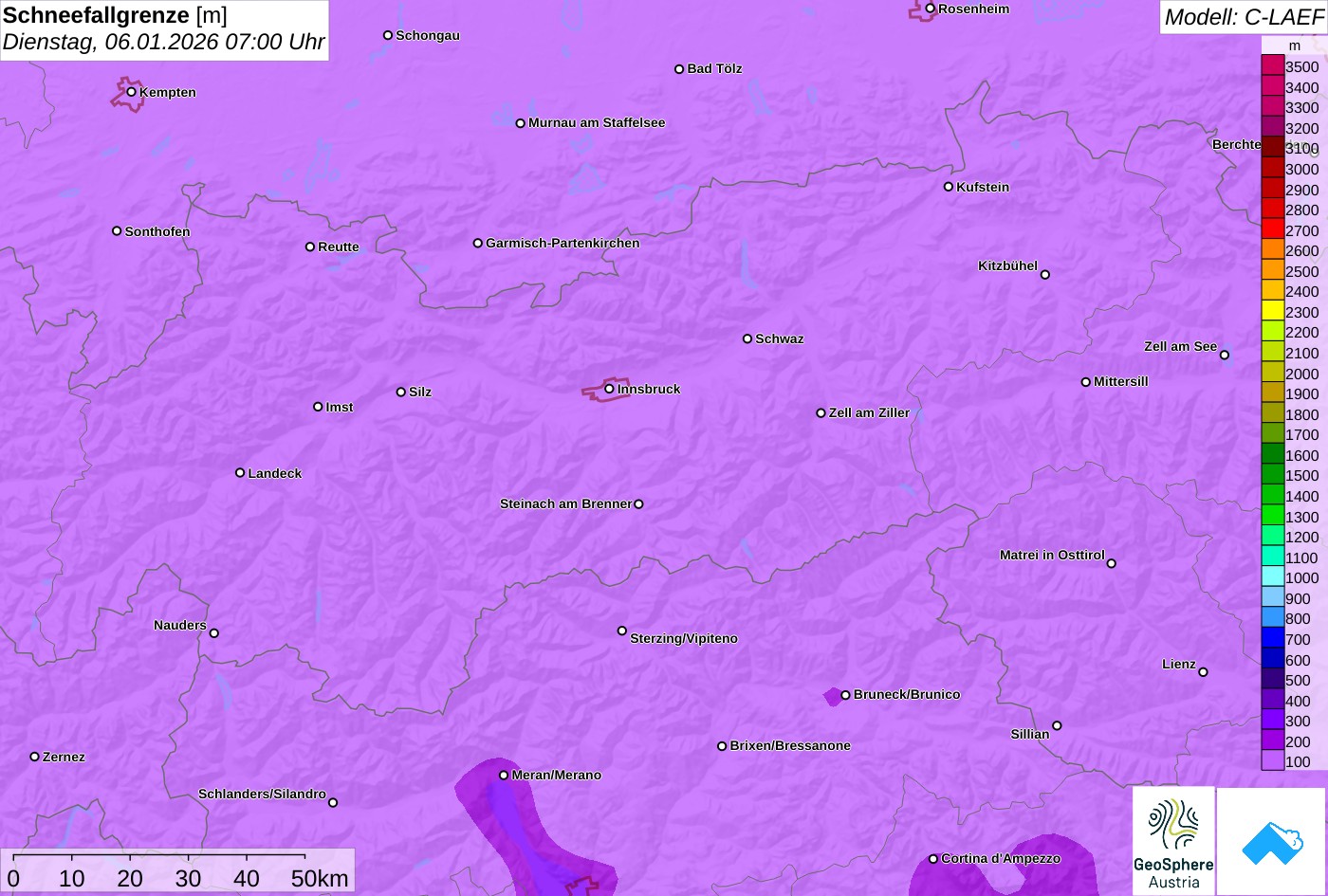Click the yellow 2300 m legend swatch
This screenshot has width=1328, height=896.
tap(1272, 311)
